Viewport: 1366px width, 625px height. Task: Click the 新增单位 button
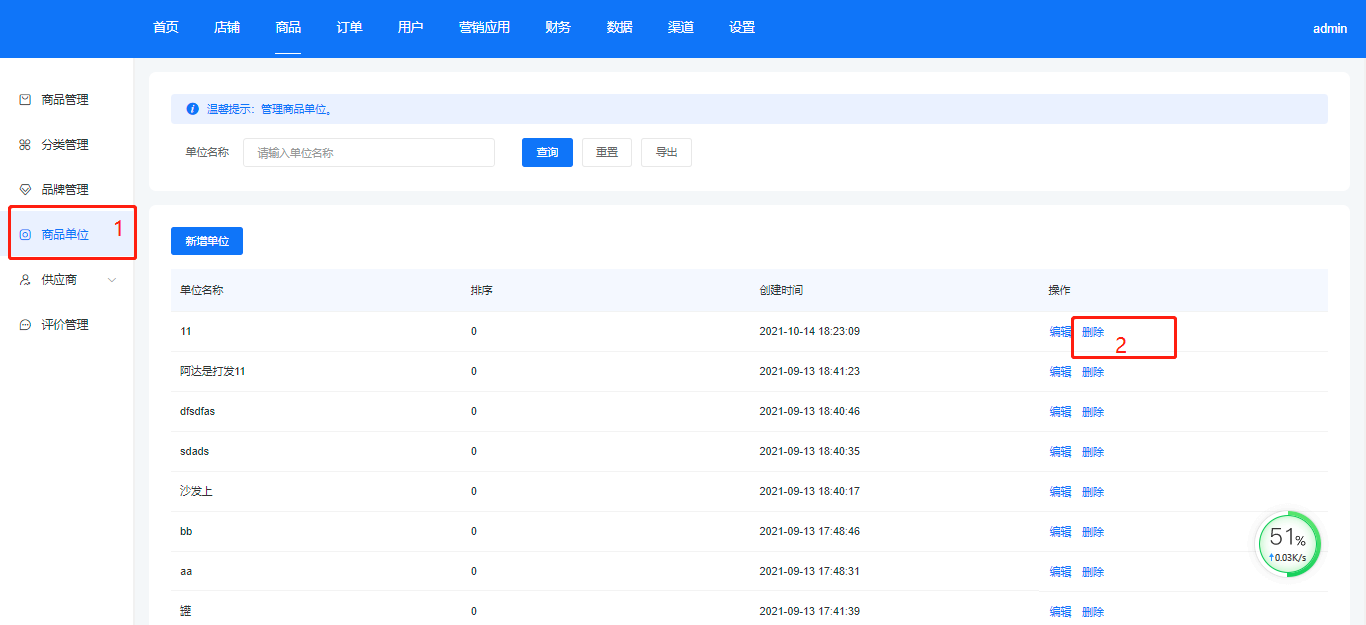(x=207, y=241)
